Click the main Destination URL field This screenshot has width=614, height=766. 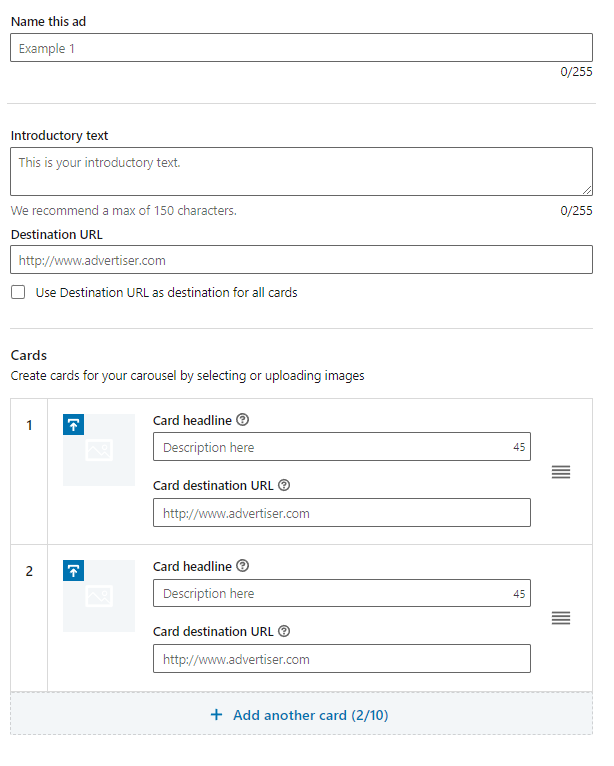coord(301,260)
